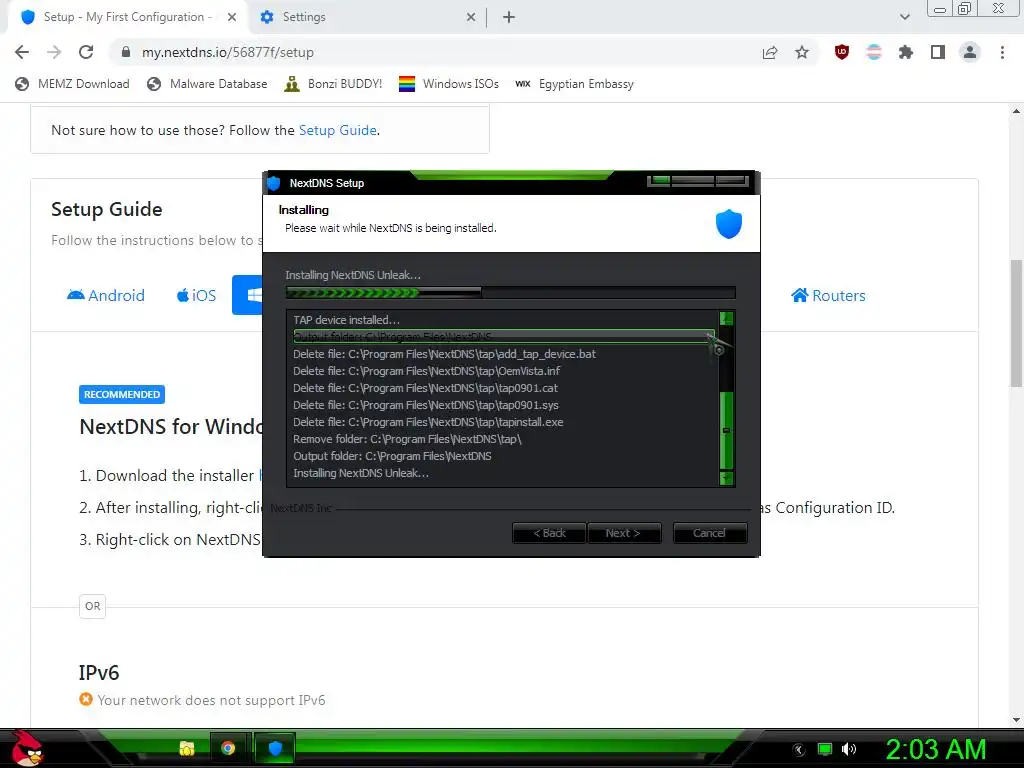Open the Windows ISOs bookmark
Screen dimensions: 1024x768
[x=449, y=84]
